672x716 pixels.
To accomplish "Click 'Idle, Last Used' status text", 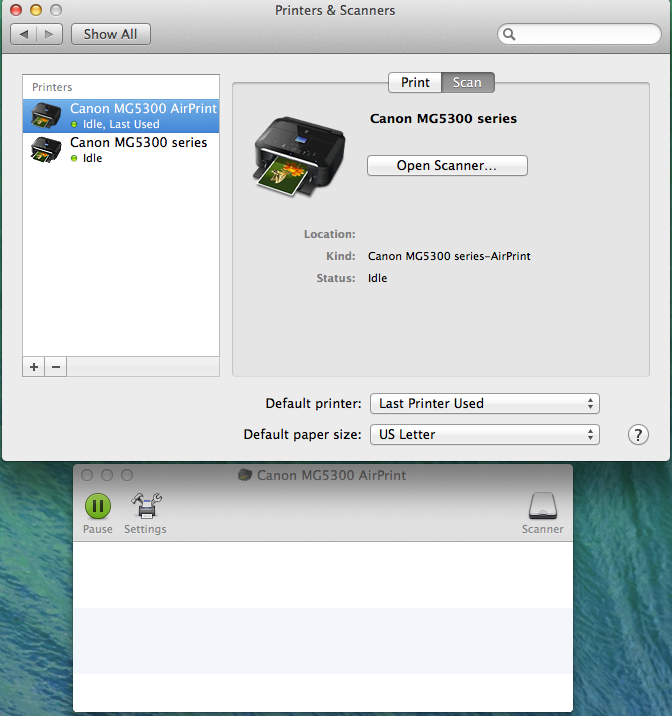I will (121, 124).
